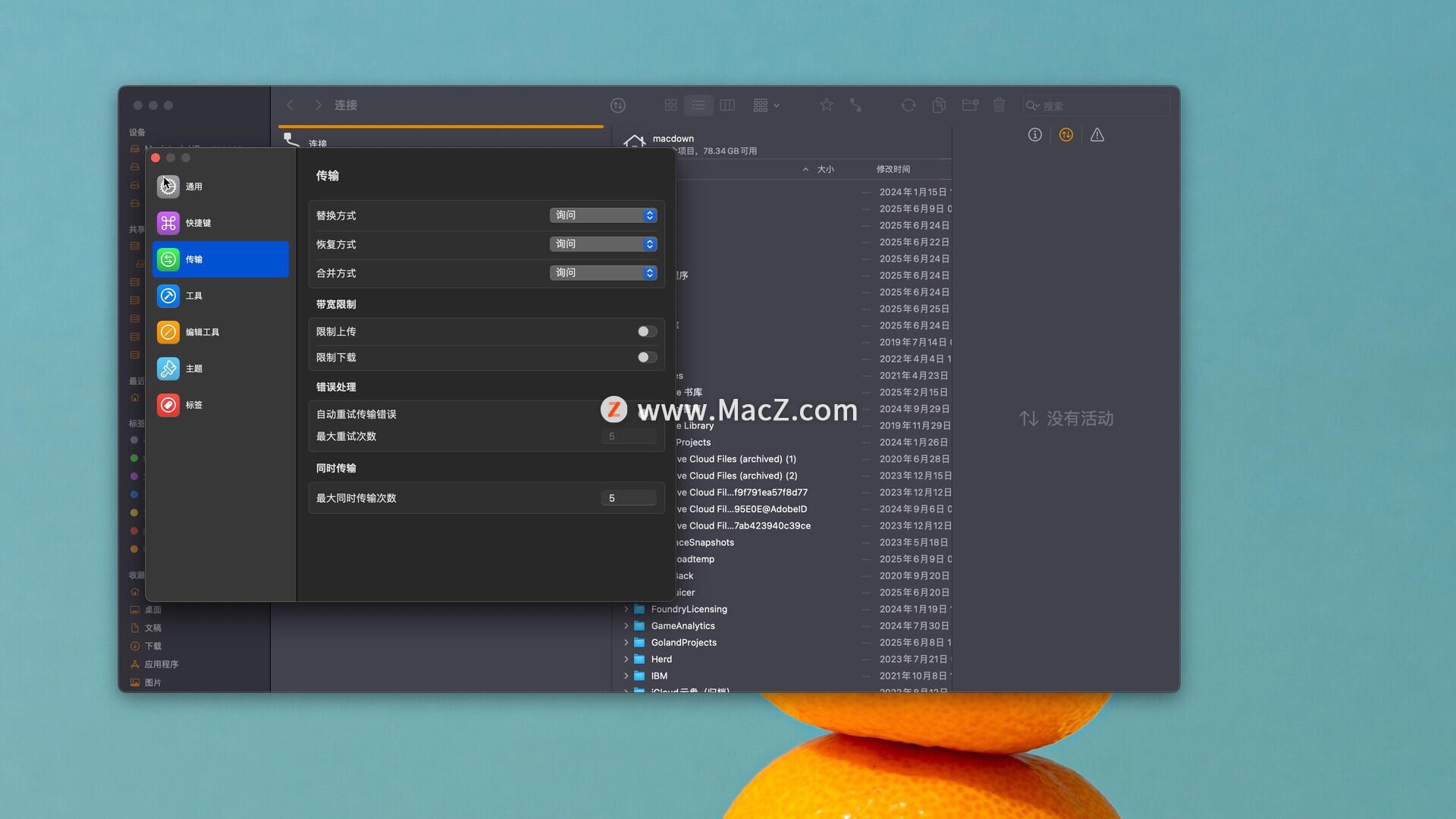The width and height of the screenshot is (1456, 819).
Task: Switch to the 标签 tags pane
Action: 220,405
